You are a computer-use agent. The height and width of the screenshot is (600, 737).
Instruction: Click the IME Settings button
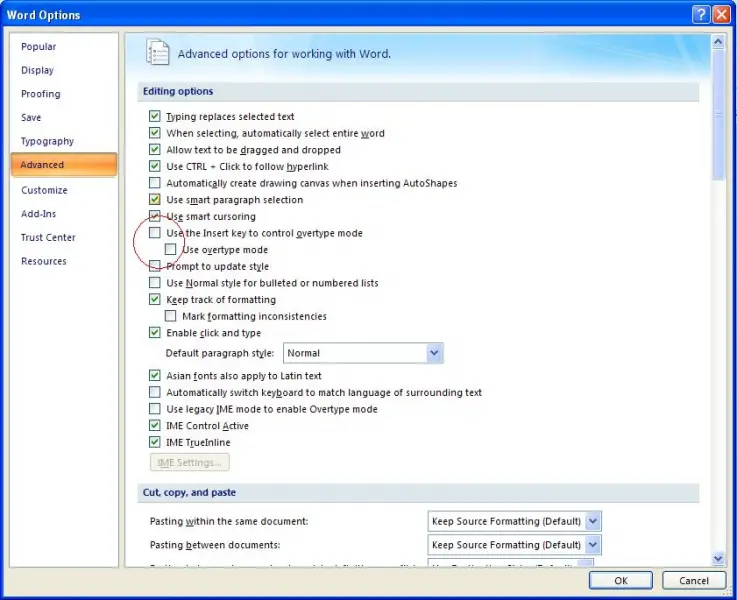tap(190, 462)
